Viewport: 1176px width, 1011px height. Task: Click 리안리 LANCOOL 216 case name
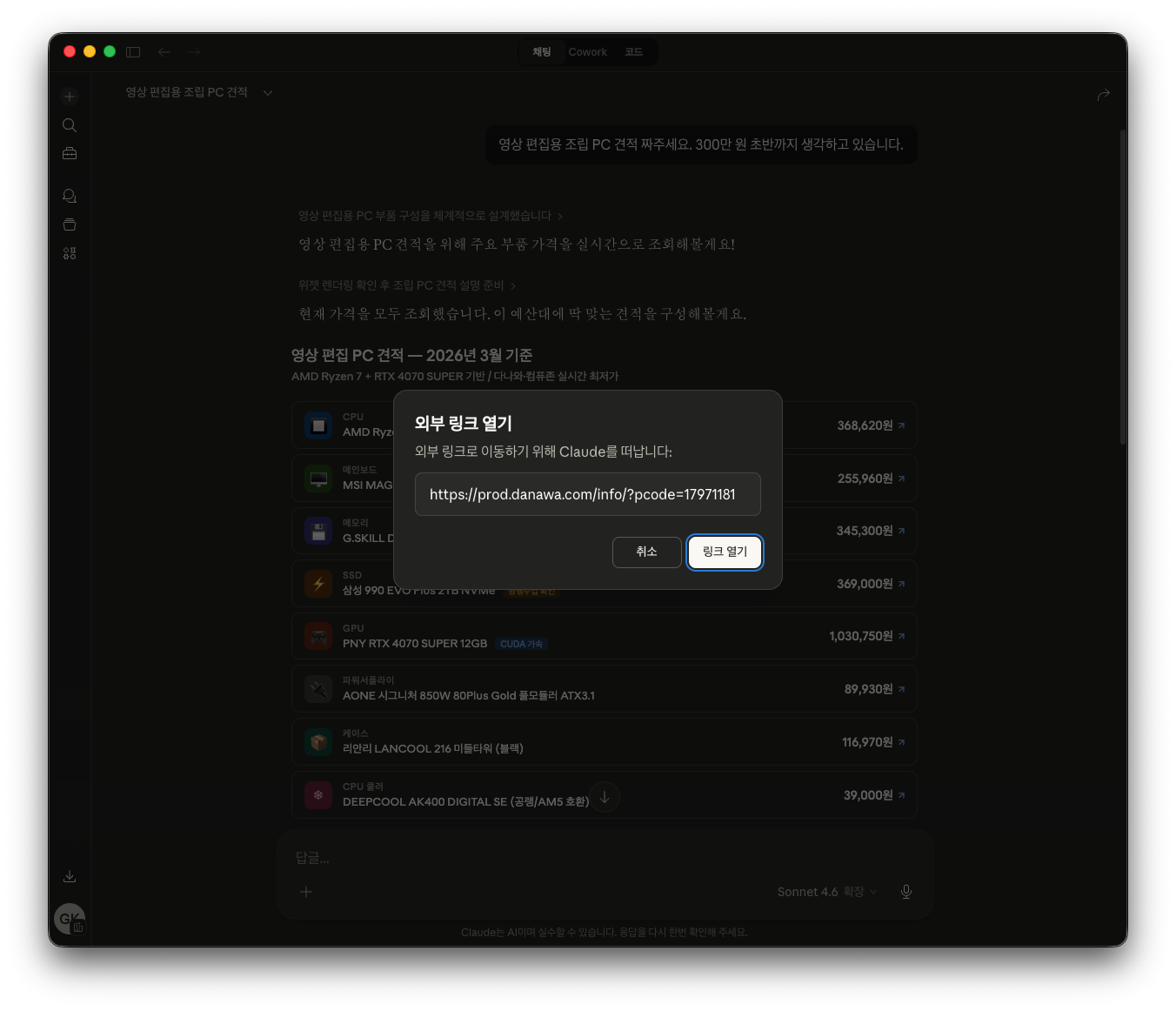tap(433, 749)
